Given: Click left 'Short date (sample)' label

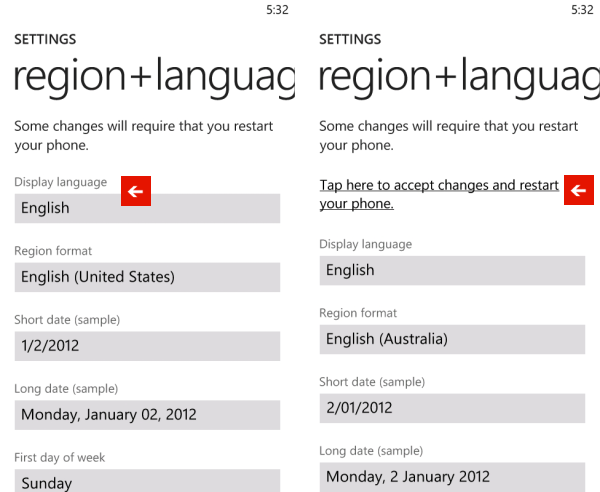Looking at the screenshot, I should click(x=67, y=320).
